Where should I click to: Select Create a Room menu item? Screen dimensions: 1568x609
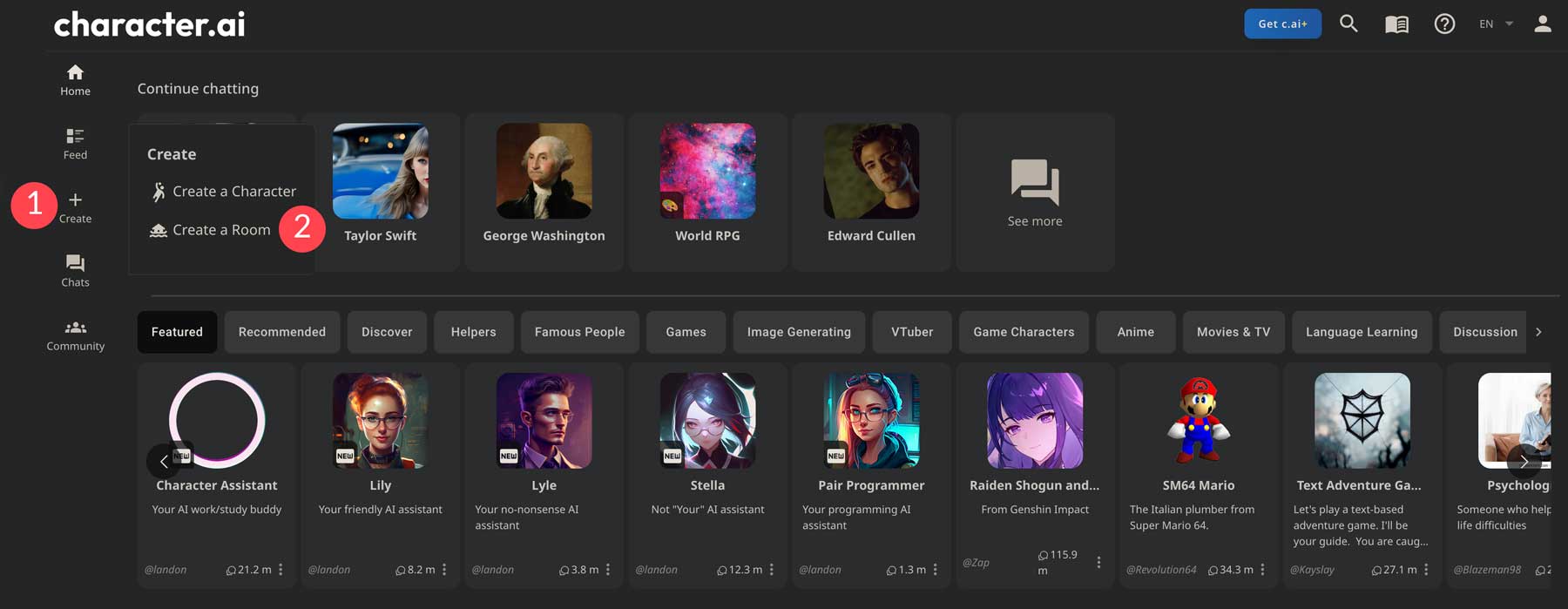tap(221, 230)
